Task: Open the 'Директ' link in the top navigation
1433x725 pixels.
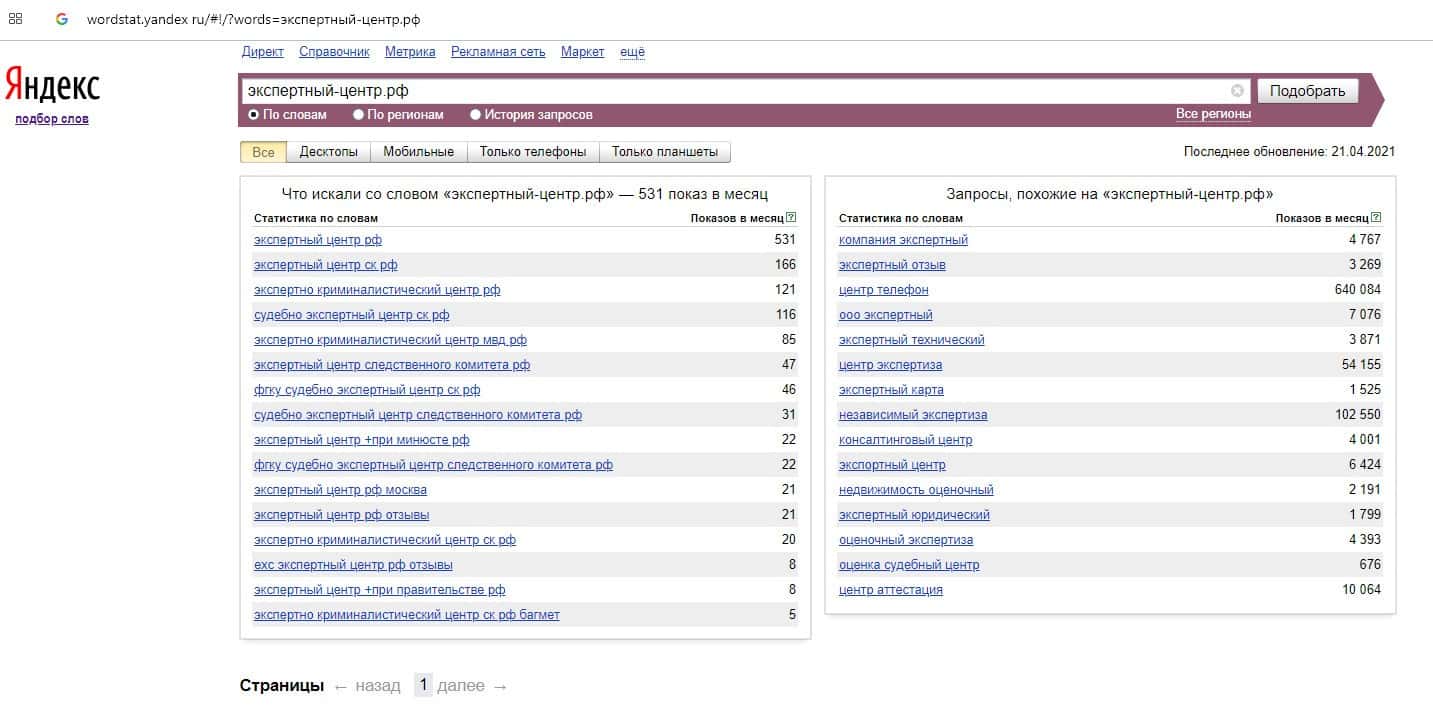Action: [262, 52]
